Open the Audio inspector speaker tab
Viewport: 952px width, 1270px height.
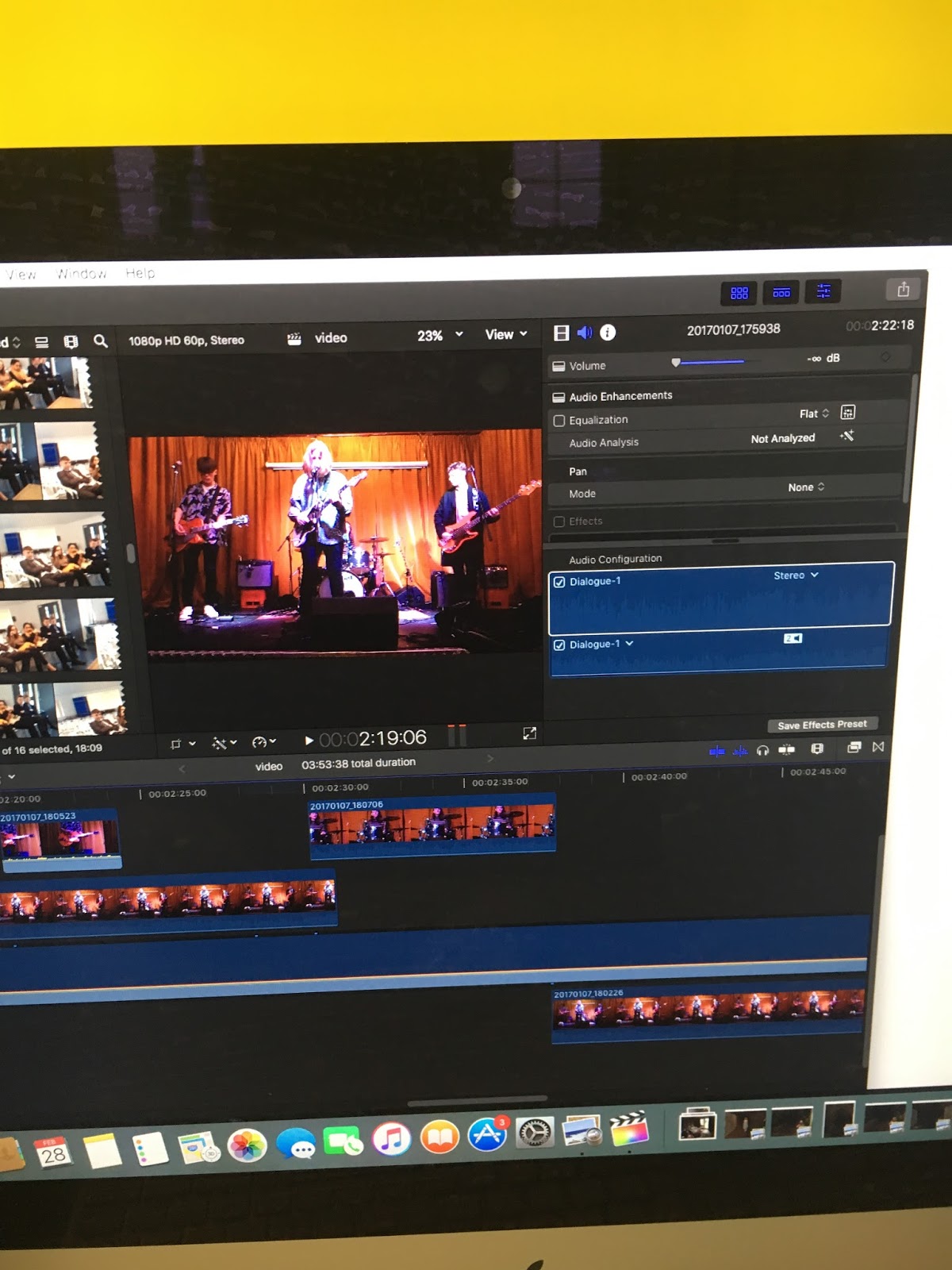(585, 333)
